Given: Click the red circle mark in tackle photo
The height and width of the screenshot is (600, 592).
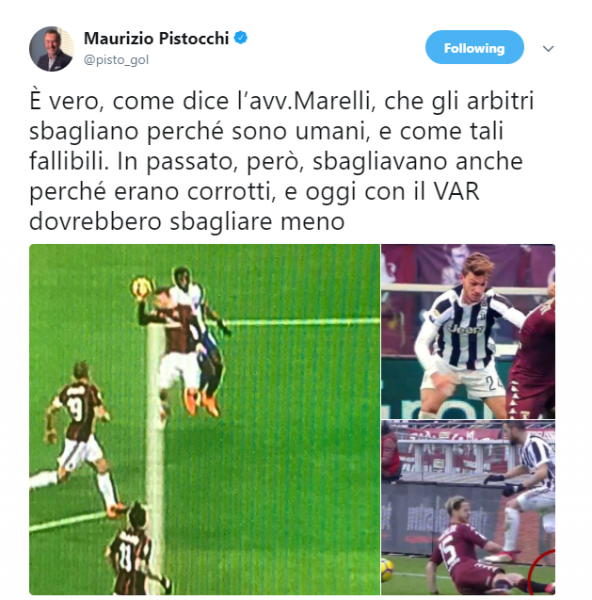Looking at the screenshot, I should [542, 572].
